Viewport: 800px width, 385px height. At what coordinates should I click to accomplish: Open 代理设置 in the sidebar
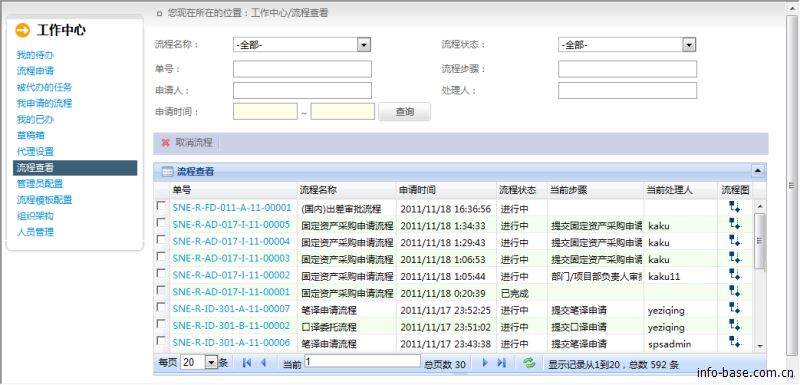tap(35, 151)
